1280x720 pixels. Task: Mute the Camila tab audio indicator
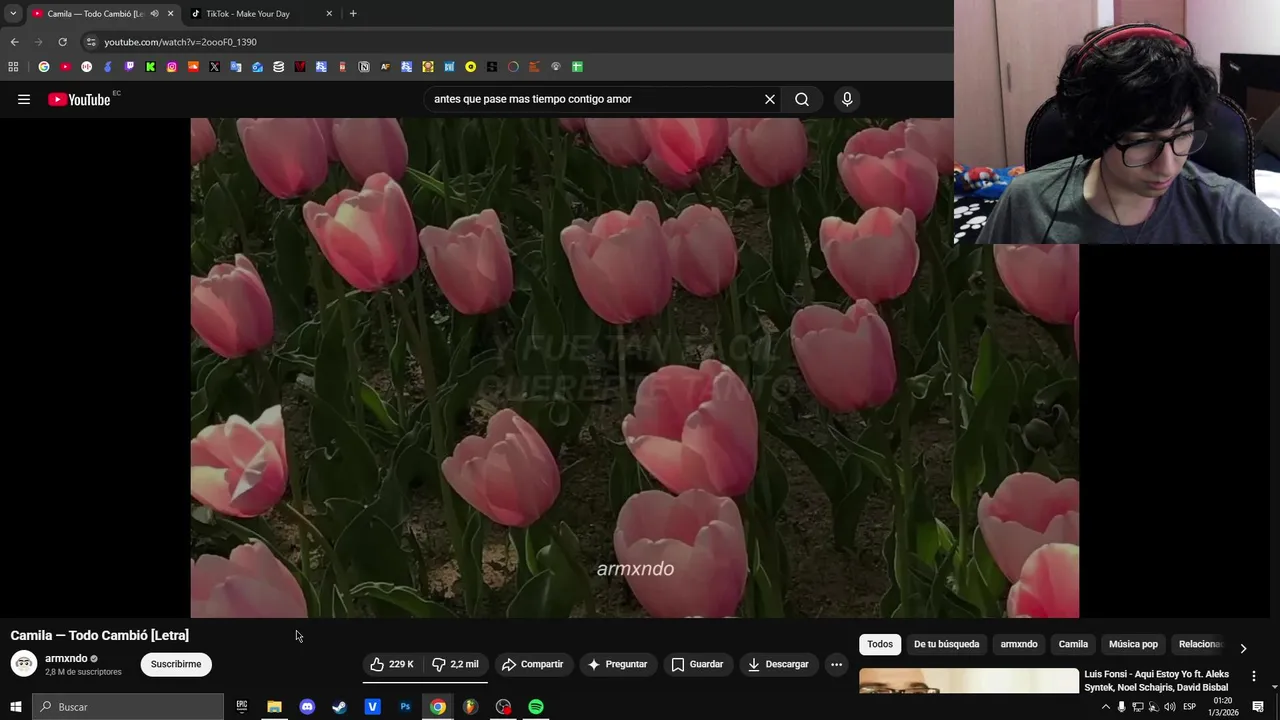click(154, 14)
